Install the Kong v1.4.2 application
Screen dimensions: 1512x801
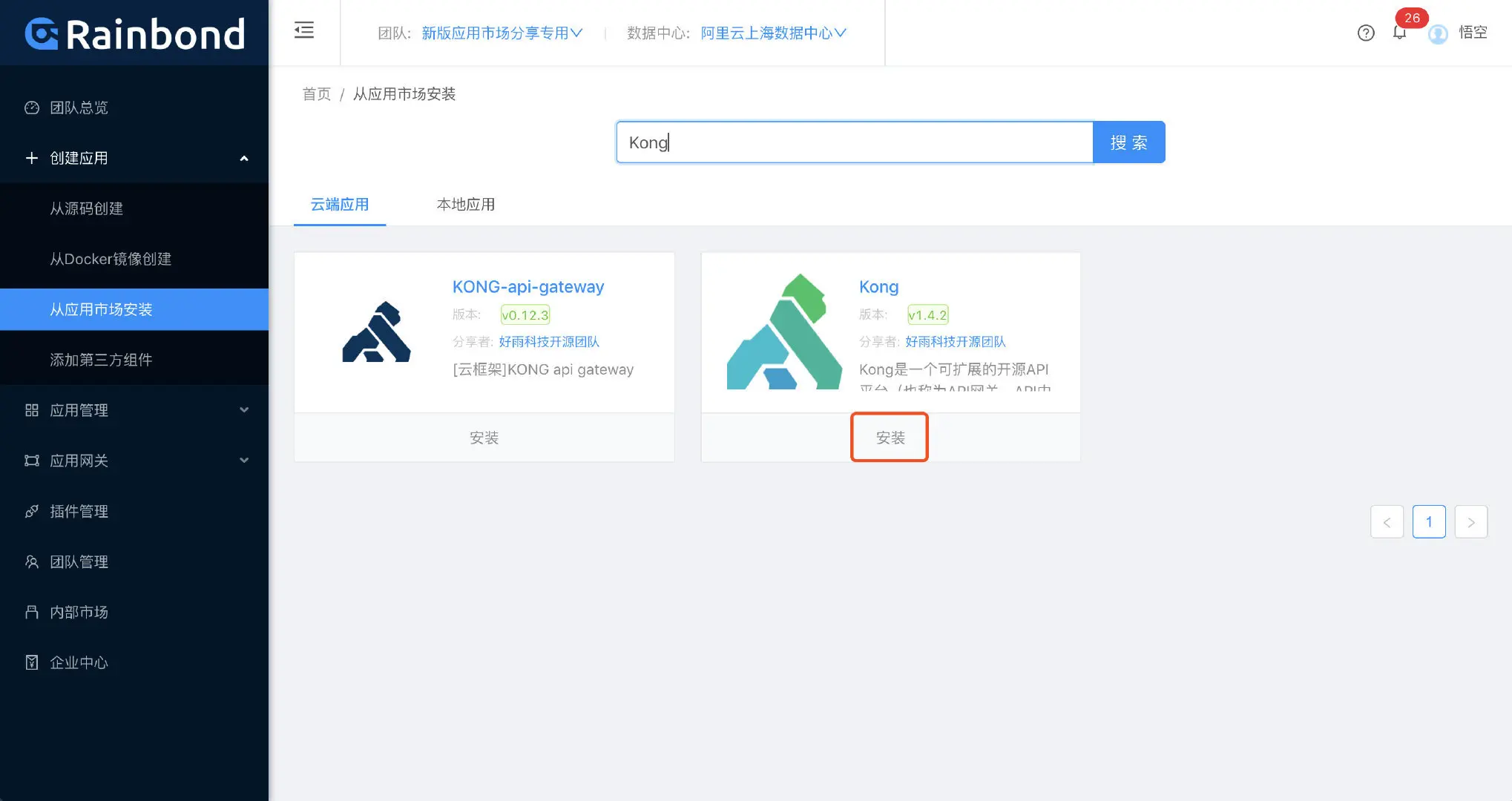point(890,437)
